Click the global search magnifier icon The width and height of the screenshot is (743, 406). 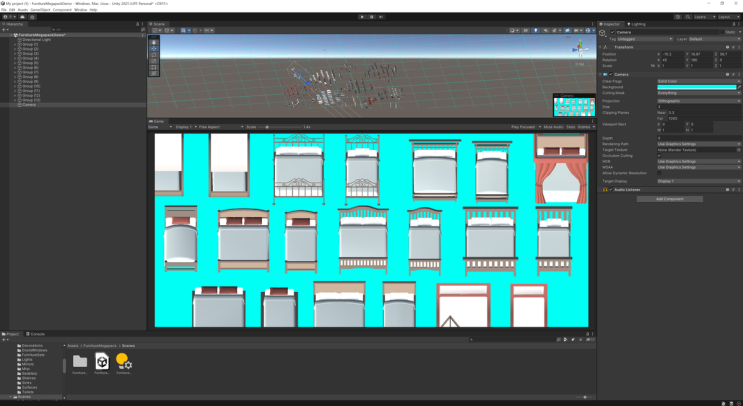(x=688, y=17)
